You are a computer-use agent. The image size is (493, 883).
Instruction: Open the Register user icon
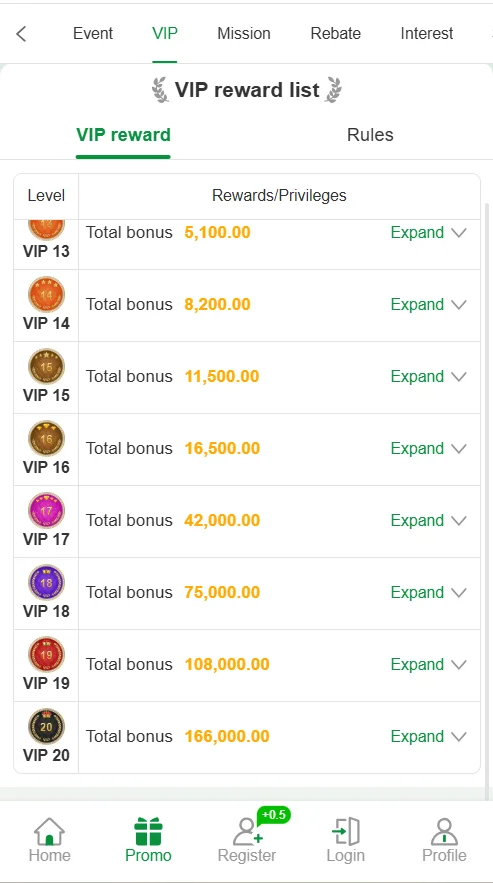pyautogui.click(x=247, y=832)
